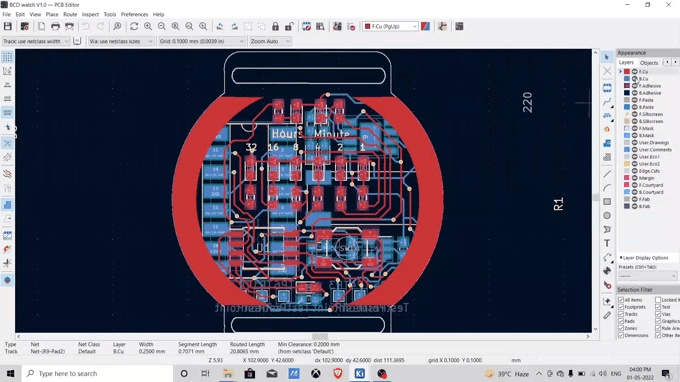Uncheck the Tracks selection filter
The height and width of the screenshot is (382, 680).
pos(621,314)
